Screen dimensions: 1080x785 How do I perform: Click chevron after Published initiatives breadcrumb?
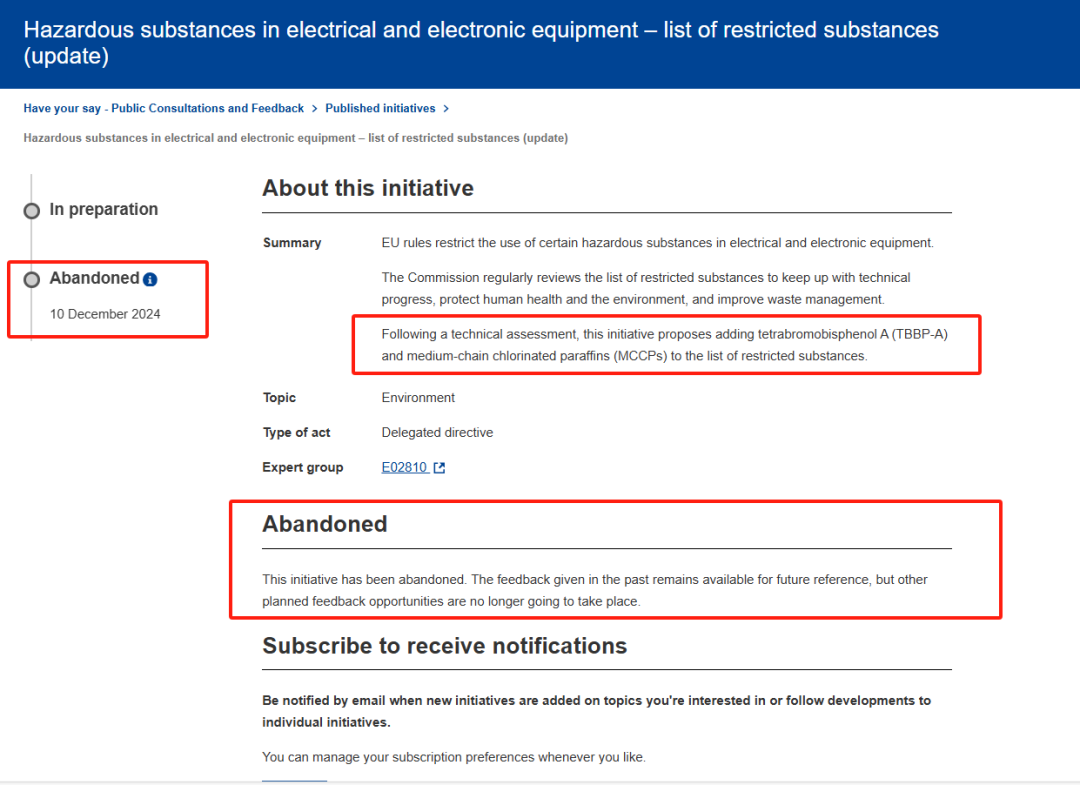coord(446,108)
